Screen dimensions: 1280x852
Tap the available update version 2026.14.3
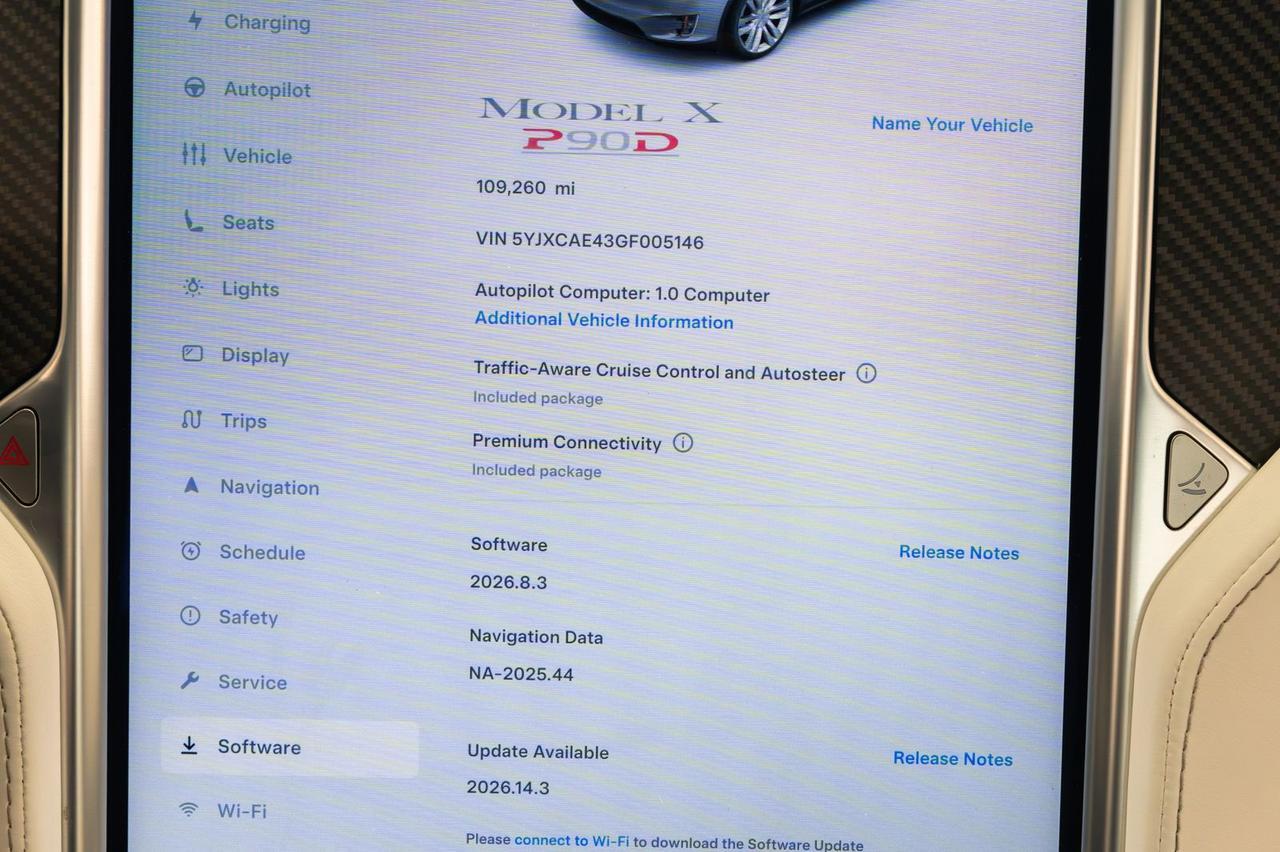click(x=508, y=788)
